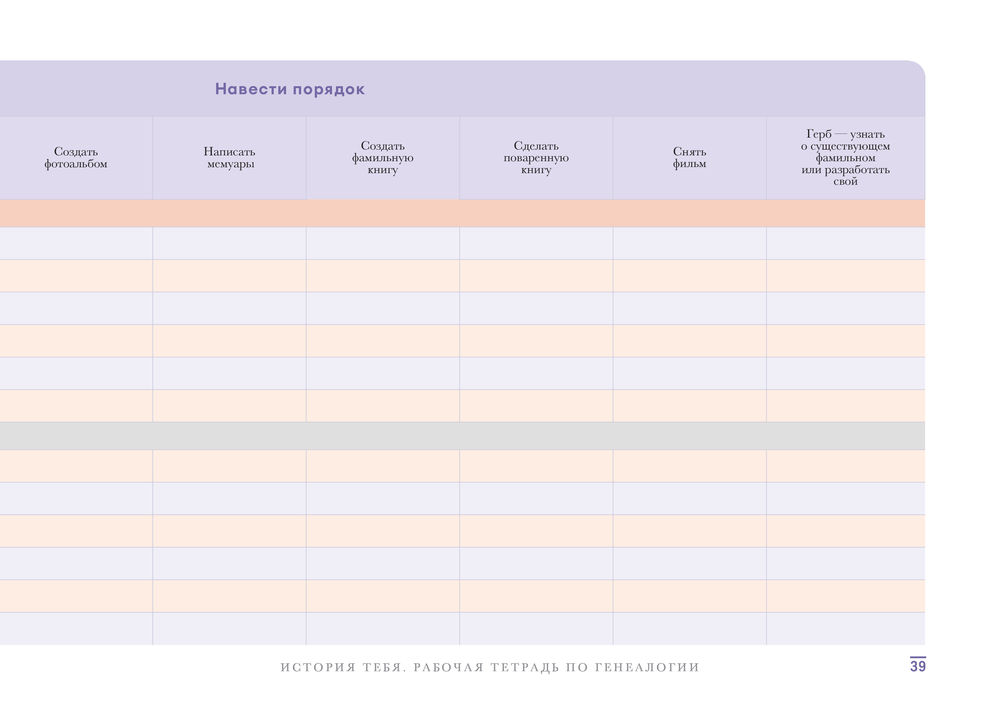
Task: Click the "Написать мемуары" column header
Action: 229,158
